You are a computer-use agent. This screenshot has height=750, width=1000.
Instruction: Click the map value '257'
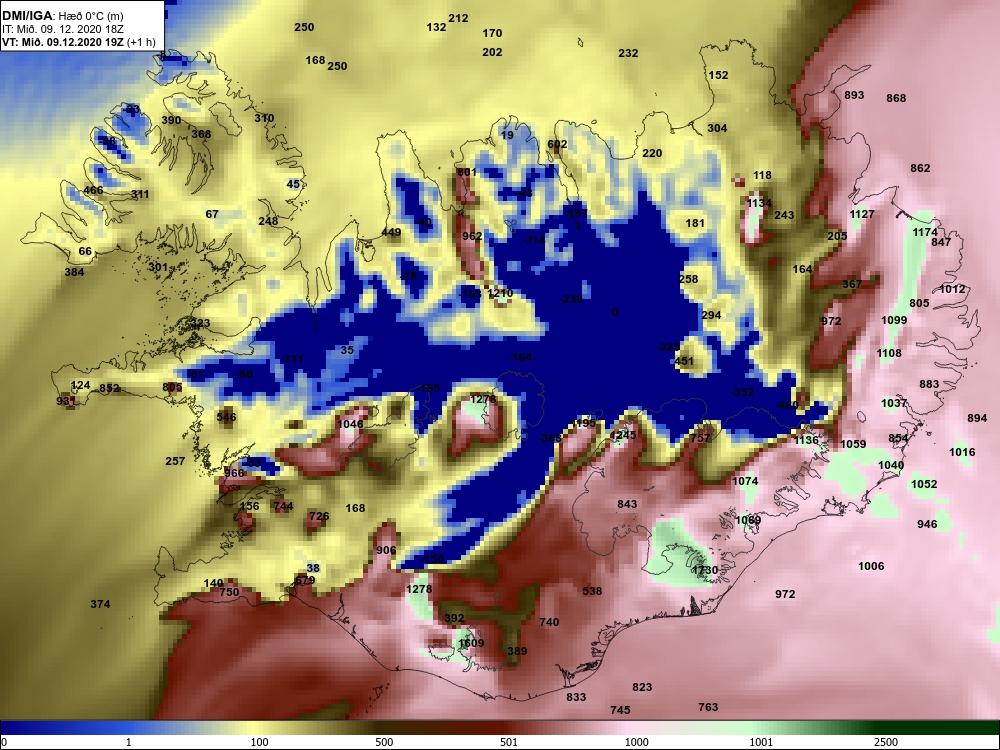[x=175, y=460]
